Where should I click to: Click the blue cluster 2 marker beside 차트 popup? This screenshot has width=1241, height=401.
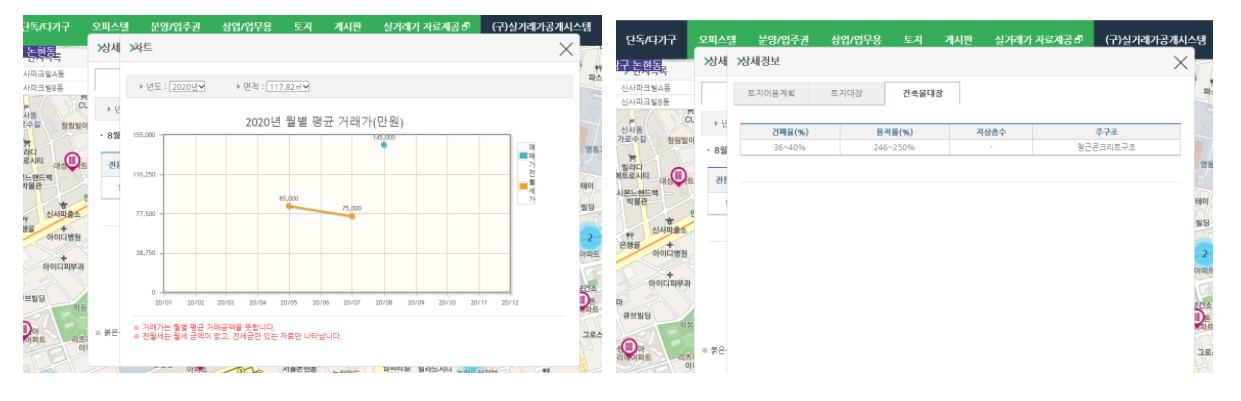tap(590, 238)
